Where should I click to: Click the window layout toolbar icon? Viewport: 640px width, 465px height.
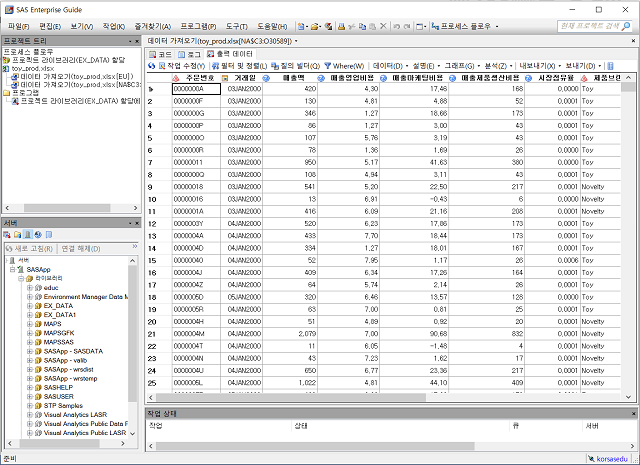[x=419, y=27]
